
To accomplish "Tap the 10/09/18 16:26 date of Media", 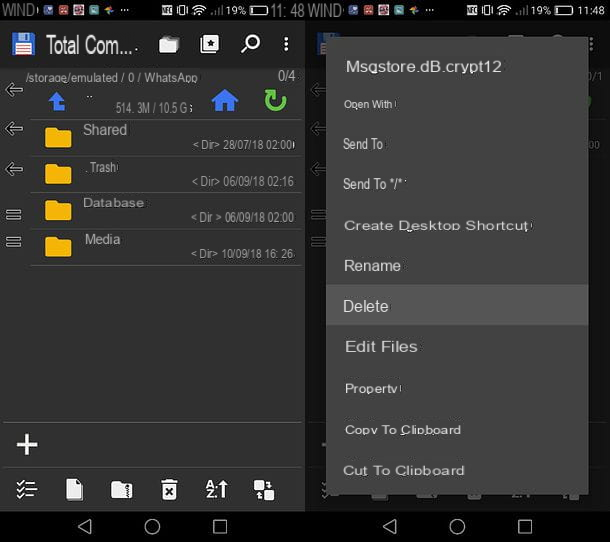I will (258, 254).
